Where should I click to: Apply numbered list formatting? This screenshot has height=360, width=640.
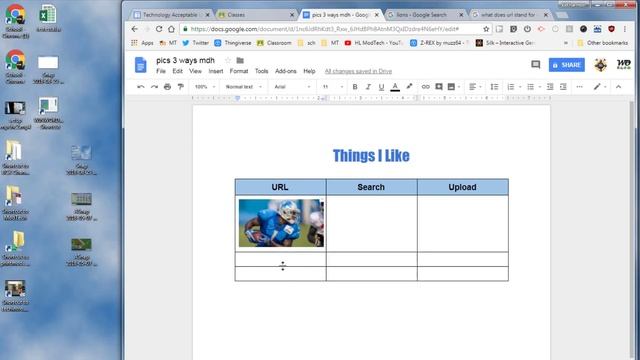511,87
